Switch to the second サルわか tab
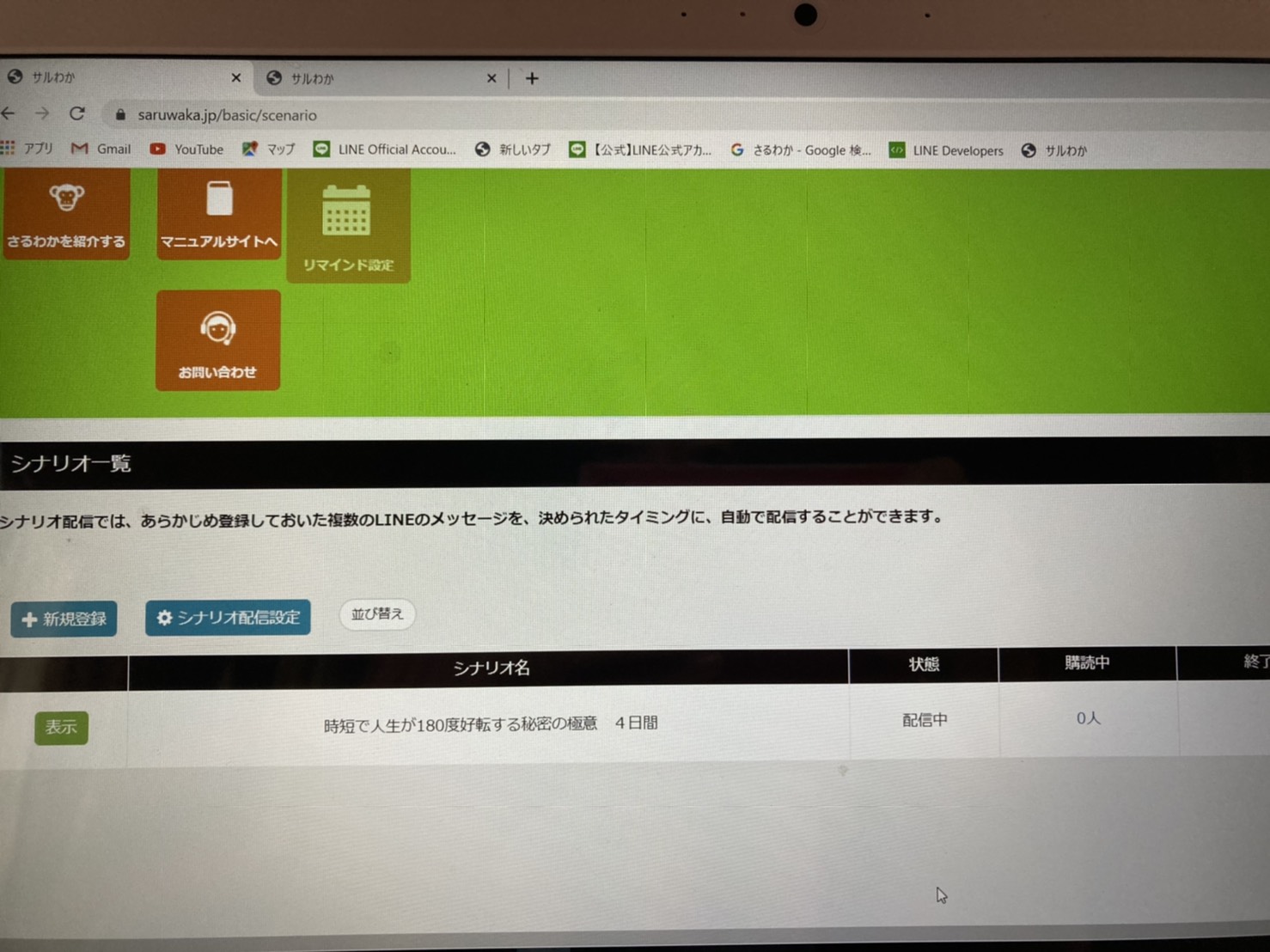Image resolution: width=1270 pixels, height=952 pixels. click(x=382, y=78)
